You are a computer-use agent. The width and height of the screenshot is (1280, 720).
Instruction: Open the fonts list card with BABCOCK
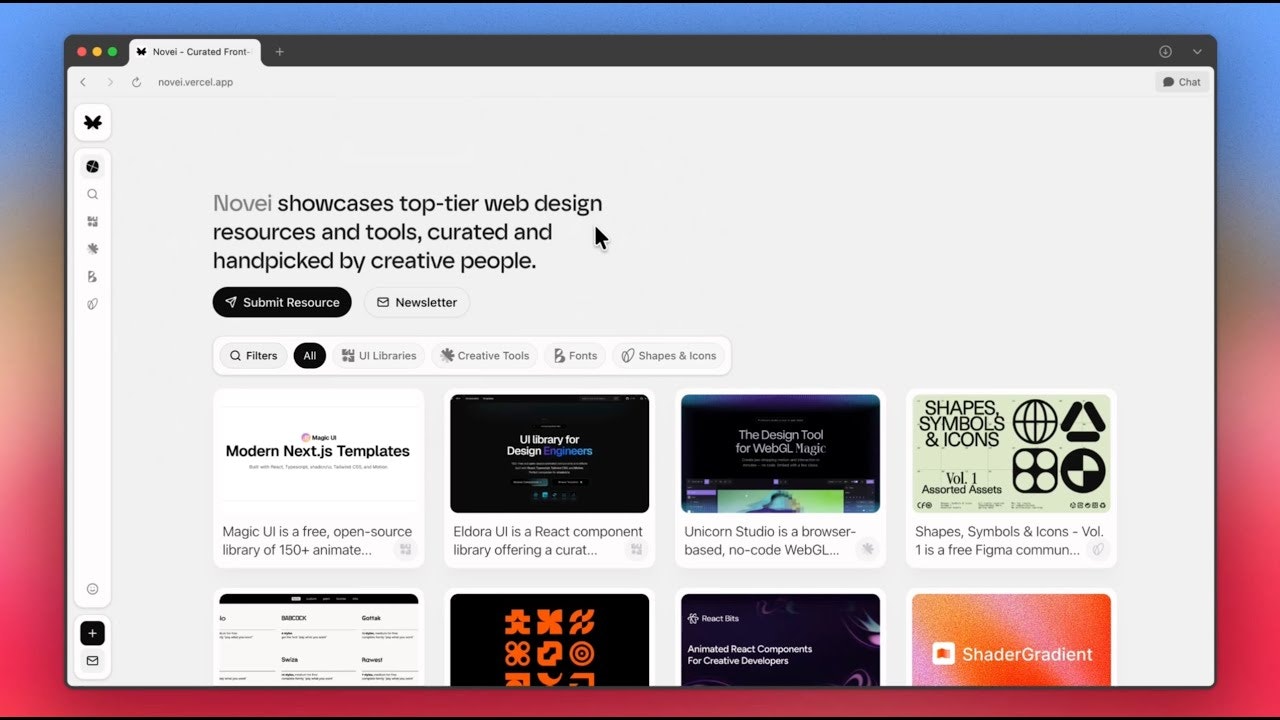coord(319,640)
